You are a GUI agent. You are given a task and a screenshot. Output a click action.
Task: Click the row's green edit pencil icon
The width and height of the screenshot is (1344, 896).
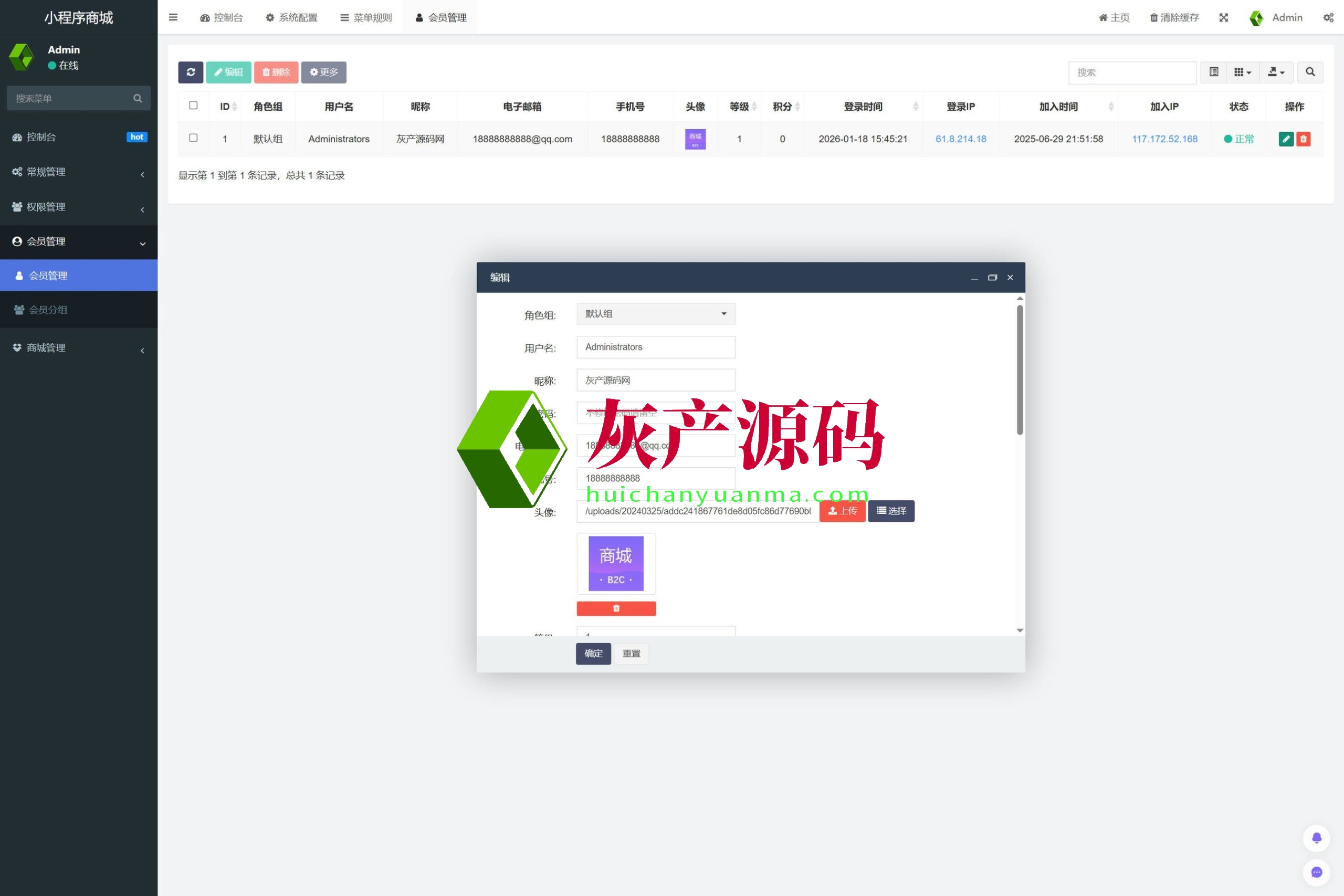click(x=1286, y=139)
